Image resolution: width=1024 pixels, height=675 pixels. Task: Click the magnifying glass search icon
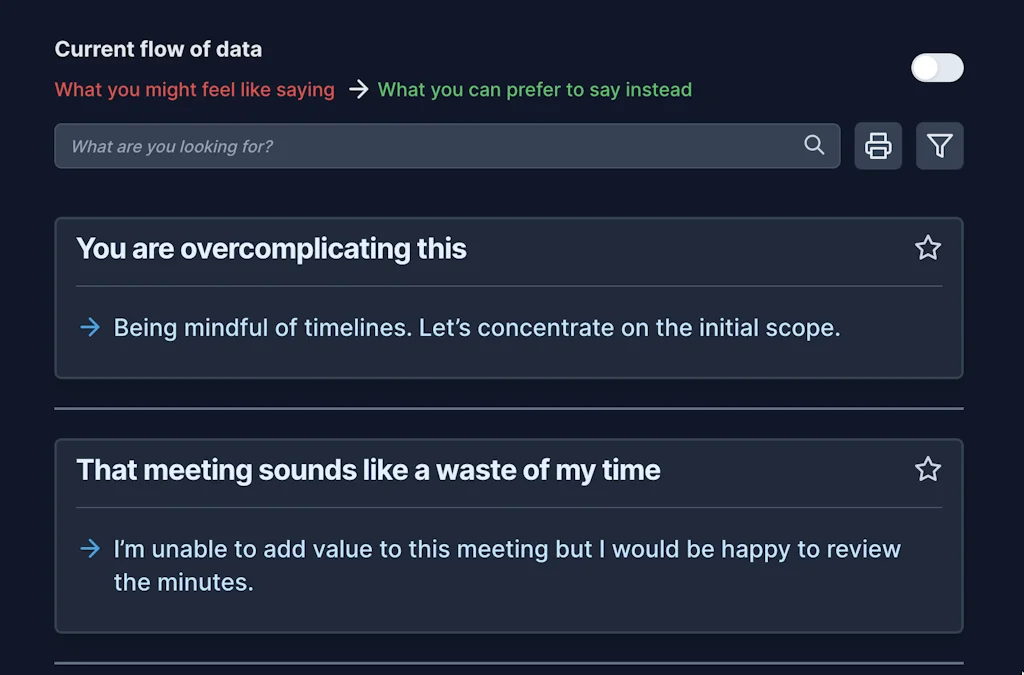pyautogui.click(x=814, y=145)
